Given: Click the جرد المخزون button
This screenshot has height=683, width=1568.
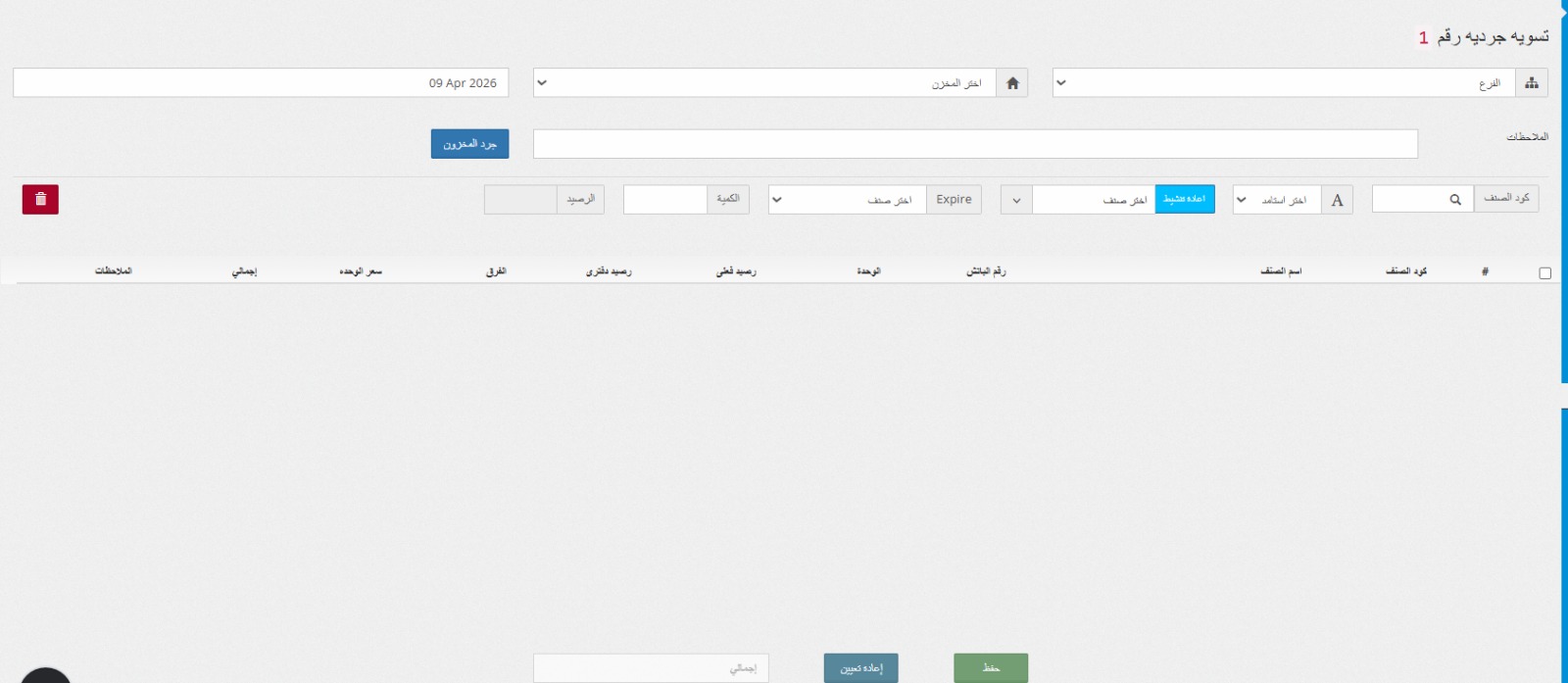Looking at the screenshot, I should click(x=469, y=144).
